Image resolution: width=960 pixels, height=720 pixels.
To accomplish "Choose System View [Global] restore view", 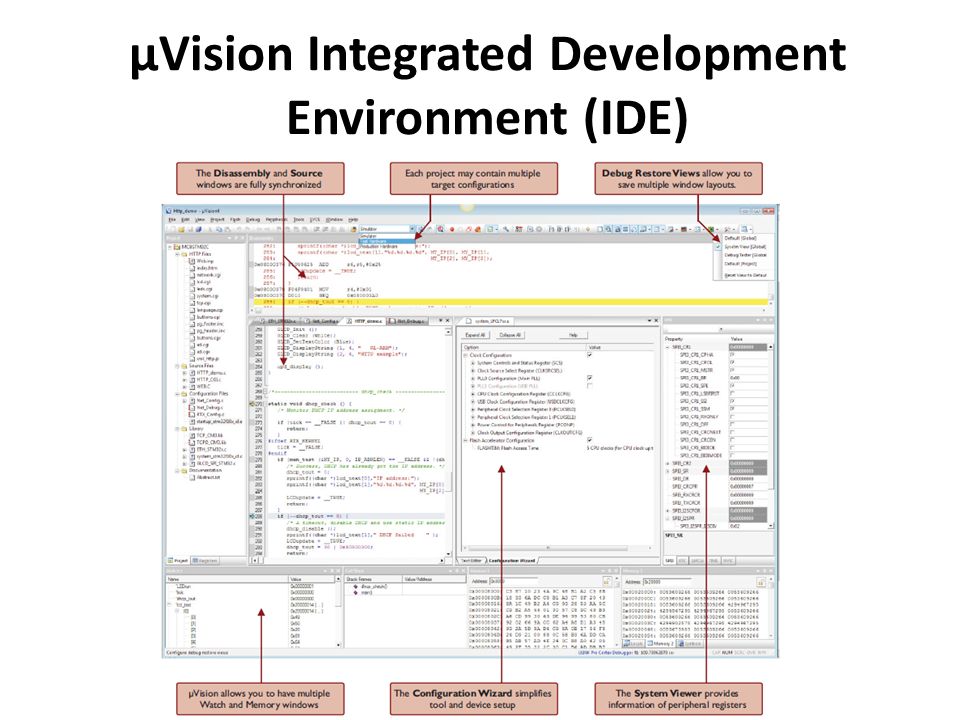I will pos(745,247).
